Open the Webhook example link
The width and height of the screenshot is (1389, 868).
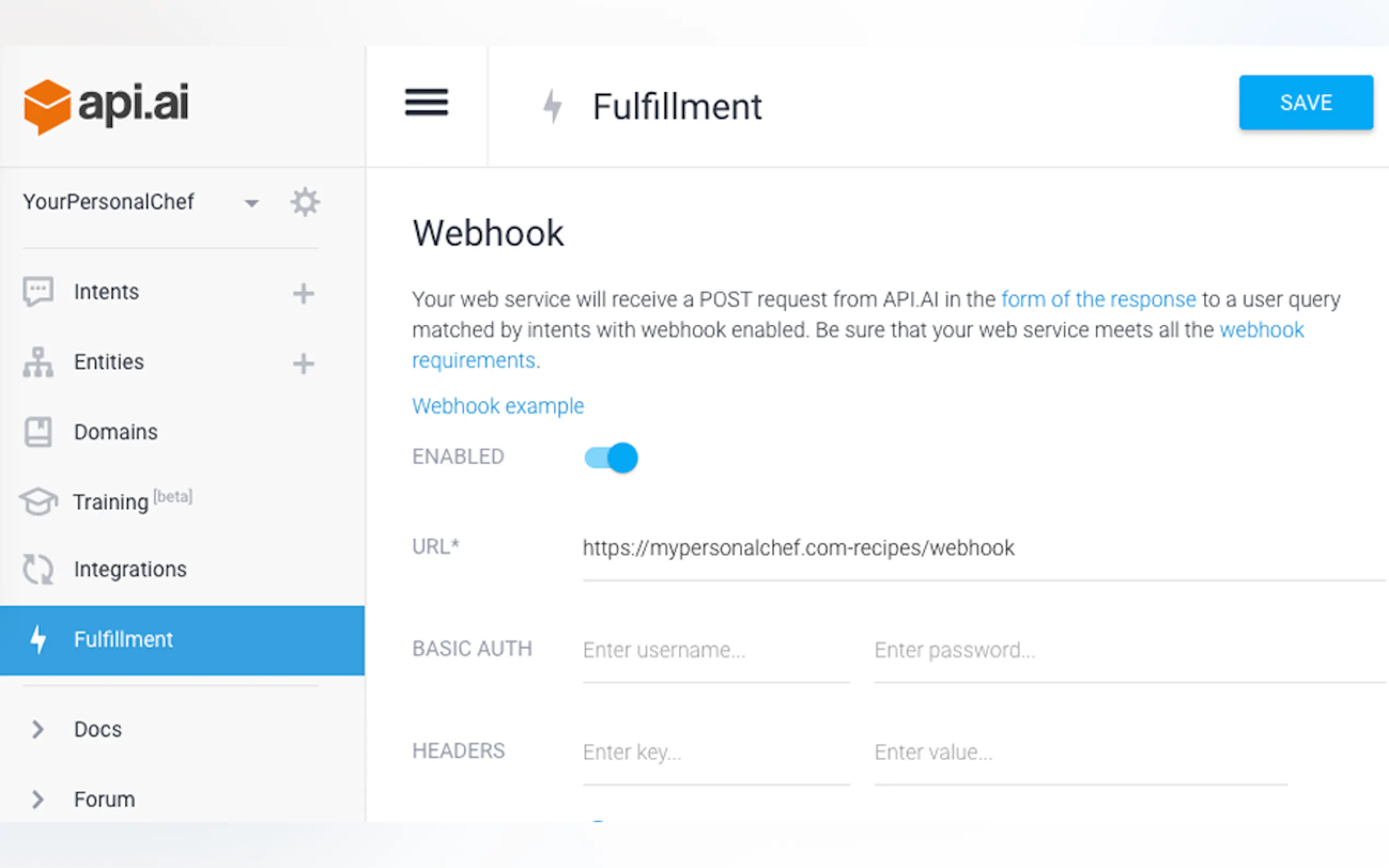point(498,406)
